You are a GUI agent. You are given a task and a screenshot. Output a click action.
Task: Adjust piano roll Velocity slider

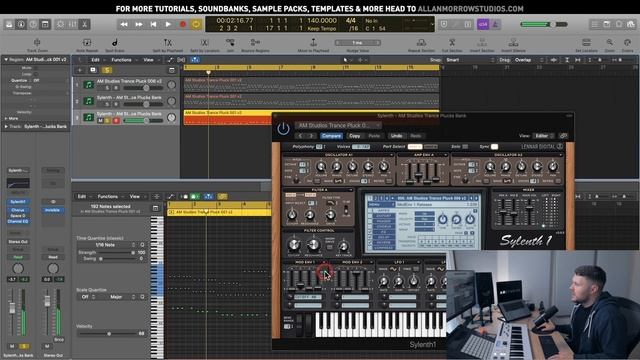pyautogui.click(x=108, y=333)
